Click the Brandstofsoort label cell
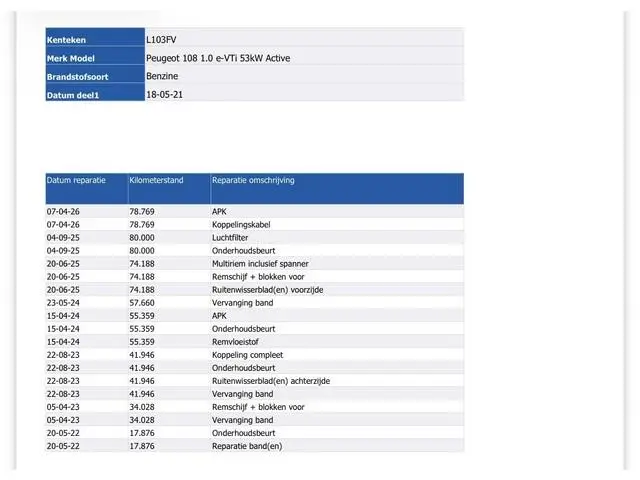This screenshot has width=640, height=480. click(95, 74)
